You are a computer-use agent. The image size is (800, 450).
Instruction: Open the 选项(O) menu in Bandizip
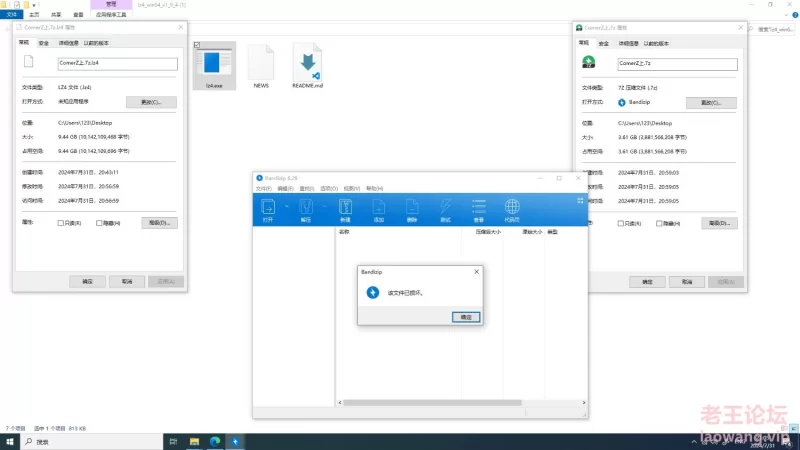pos(329,189)
